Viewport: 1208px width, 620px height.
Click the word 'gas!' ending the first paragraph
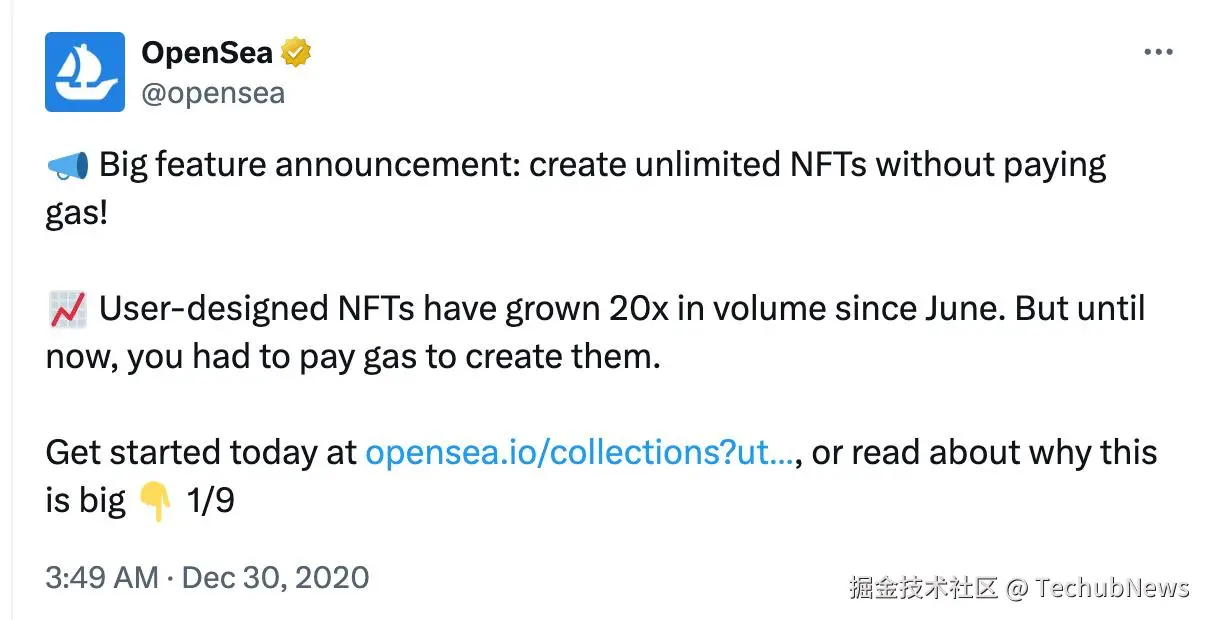[x=77, y=214]
